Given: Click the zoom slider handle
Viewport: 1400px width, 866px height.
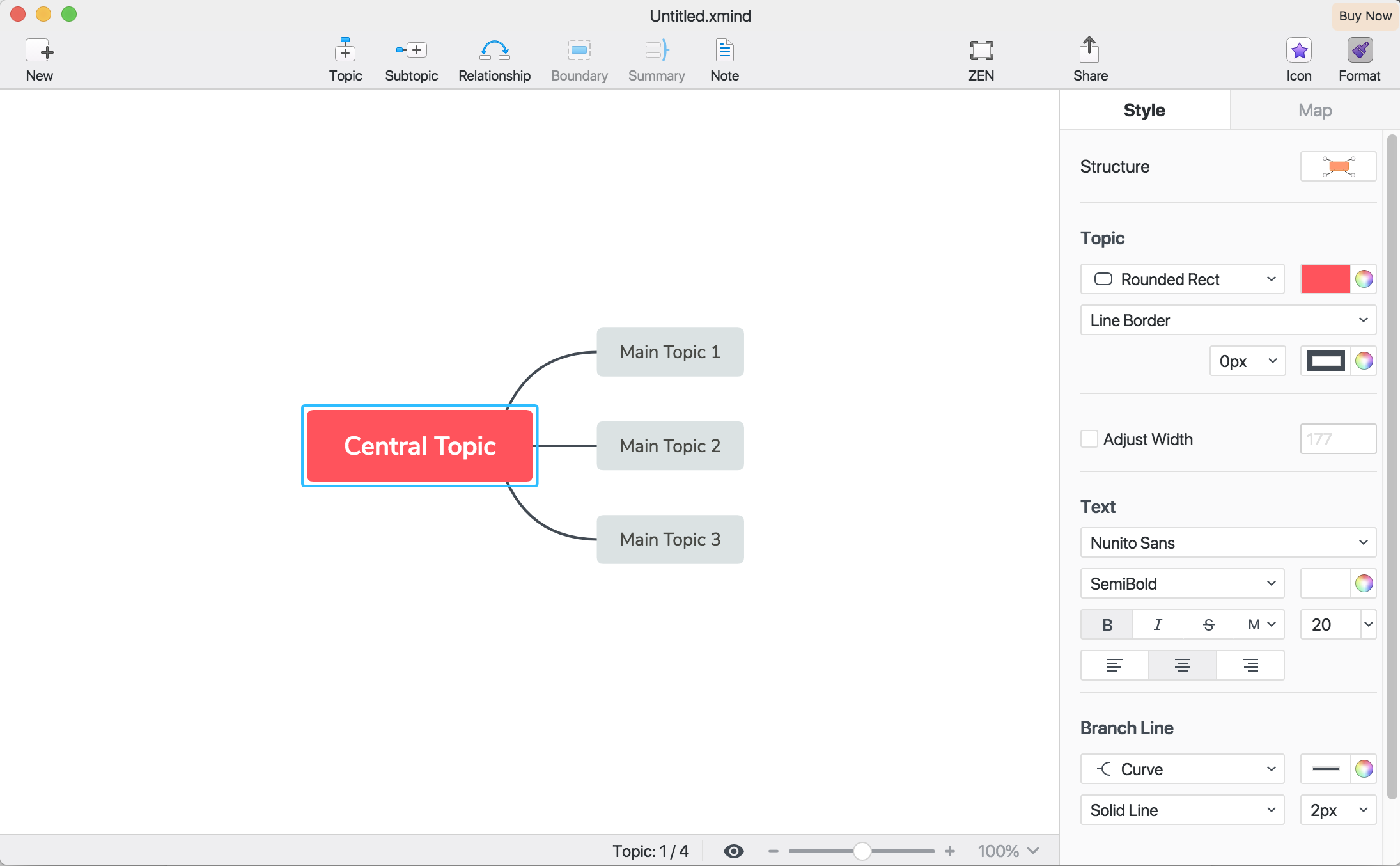Looking at the screenshot, I should point(862,851).
